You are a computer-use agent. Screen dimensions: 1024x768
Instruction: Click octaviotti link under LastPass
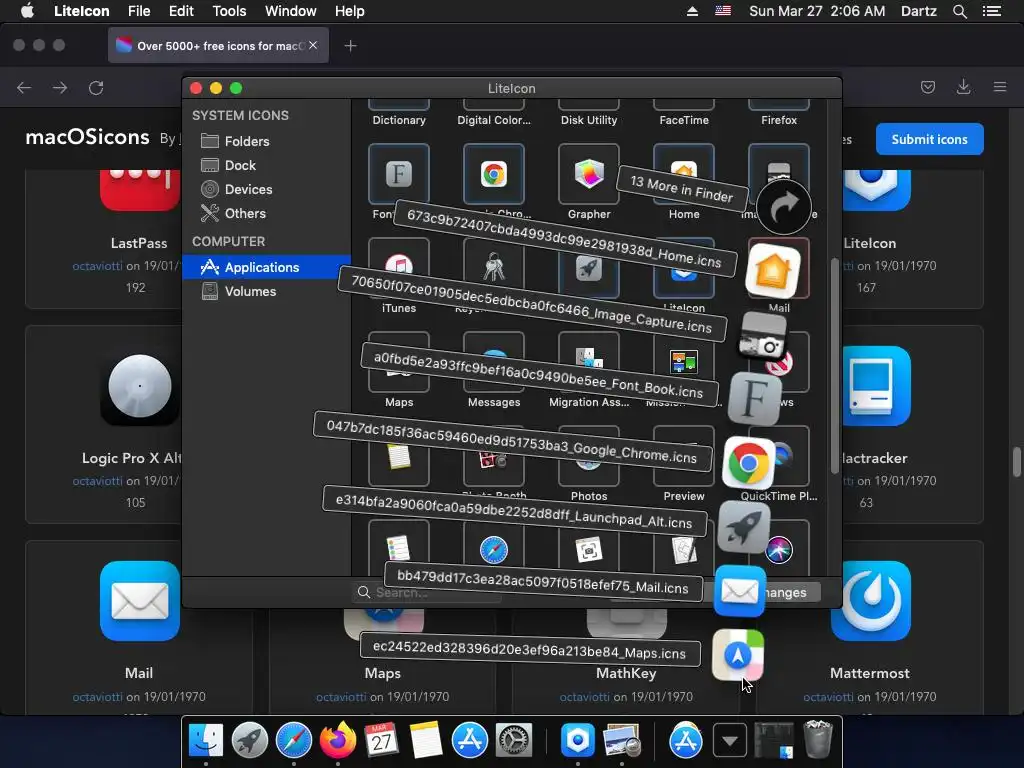(97, 266)
